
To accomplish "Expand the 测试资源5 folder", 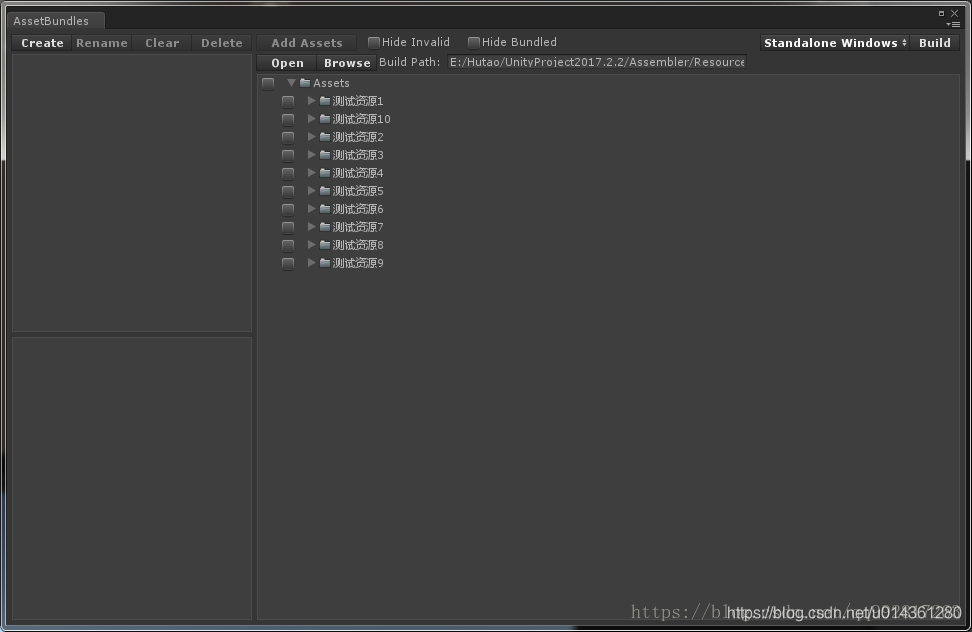I will [312, 190].
